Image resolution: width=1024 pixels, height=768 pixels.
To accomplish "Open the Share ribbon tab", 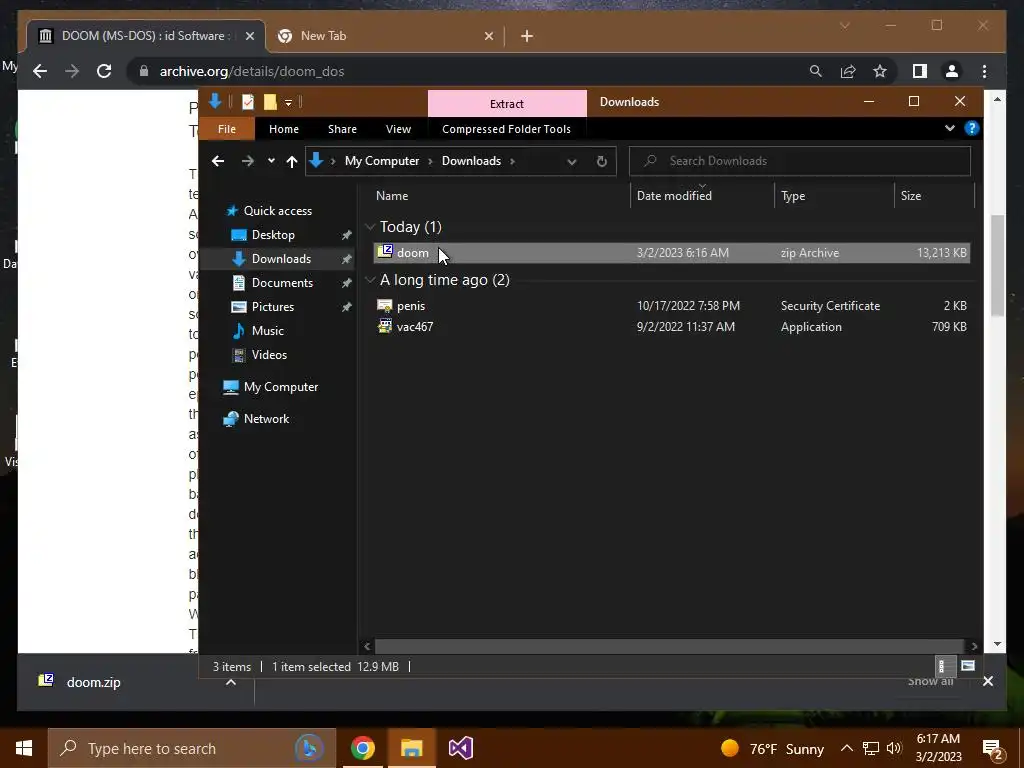I will 342,129.
